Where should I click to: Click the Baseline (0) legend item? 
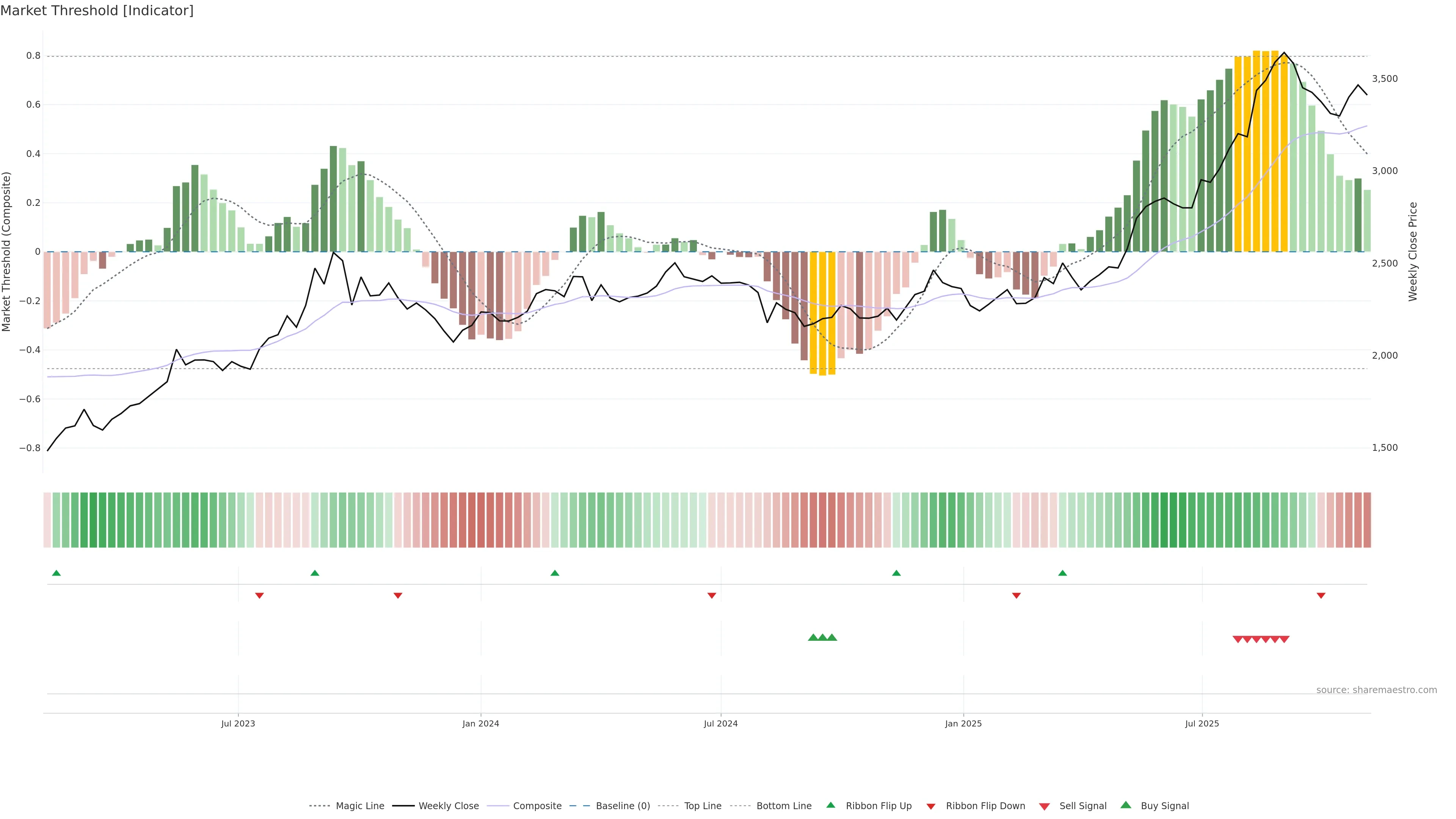pos(622,805)
